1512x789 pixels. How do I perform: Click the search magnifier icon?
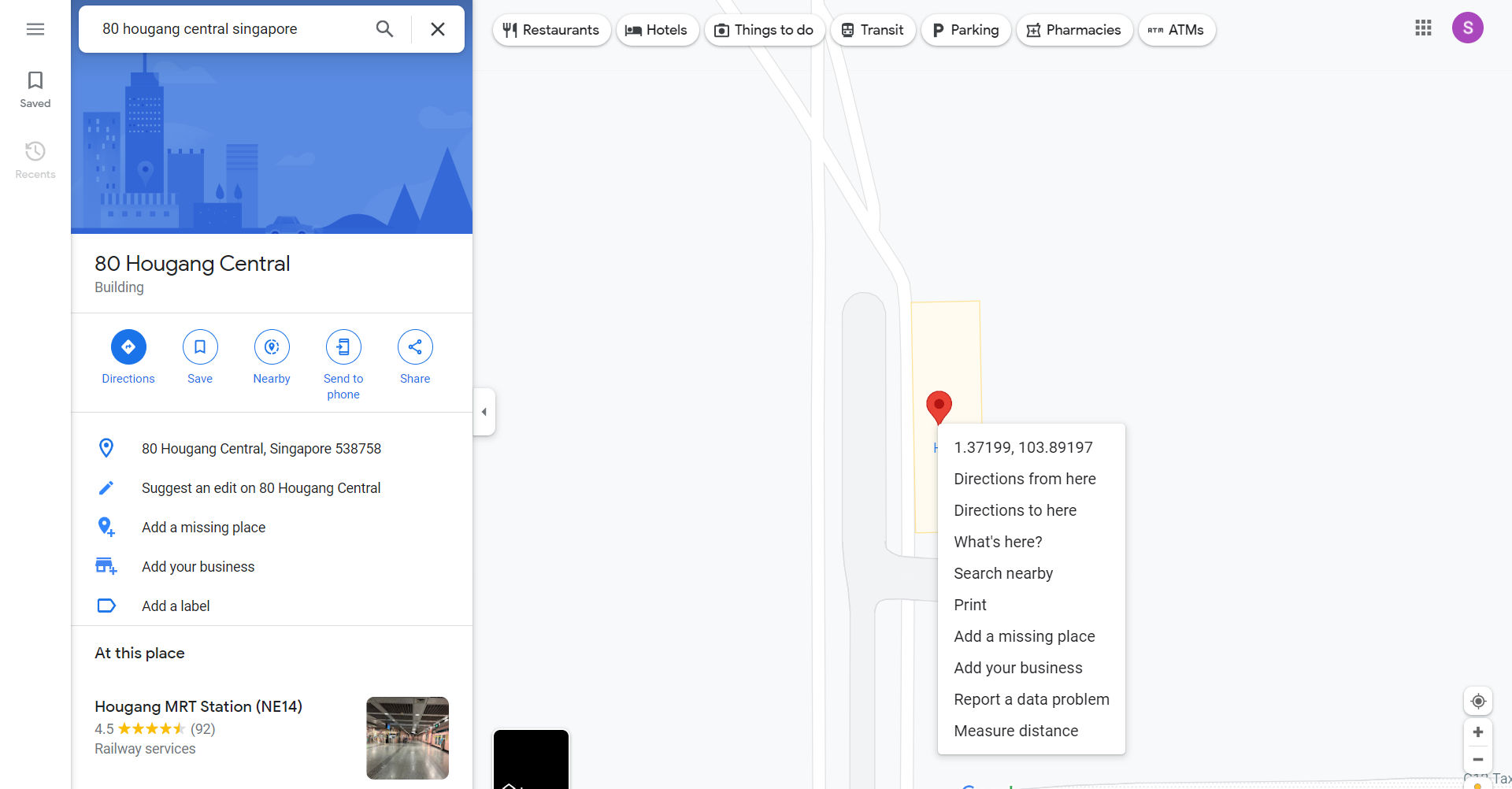384,29
